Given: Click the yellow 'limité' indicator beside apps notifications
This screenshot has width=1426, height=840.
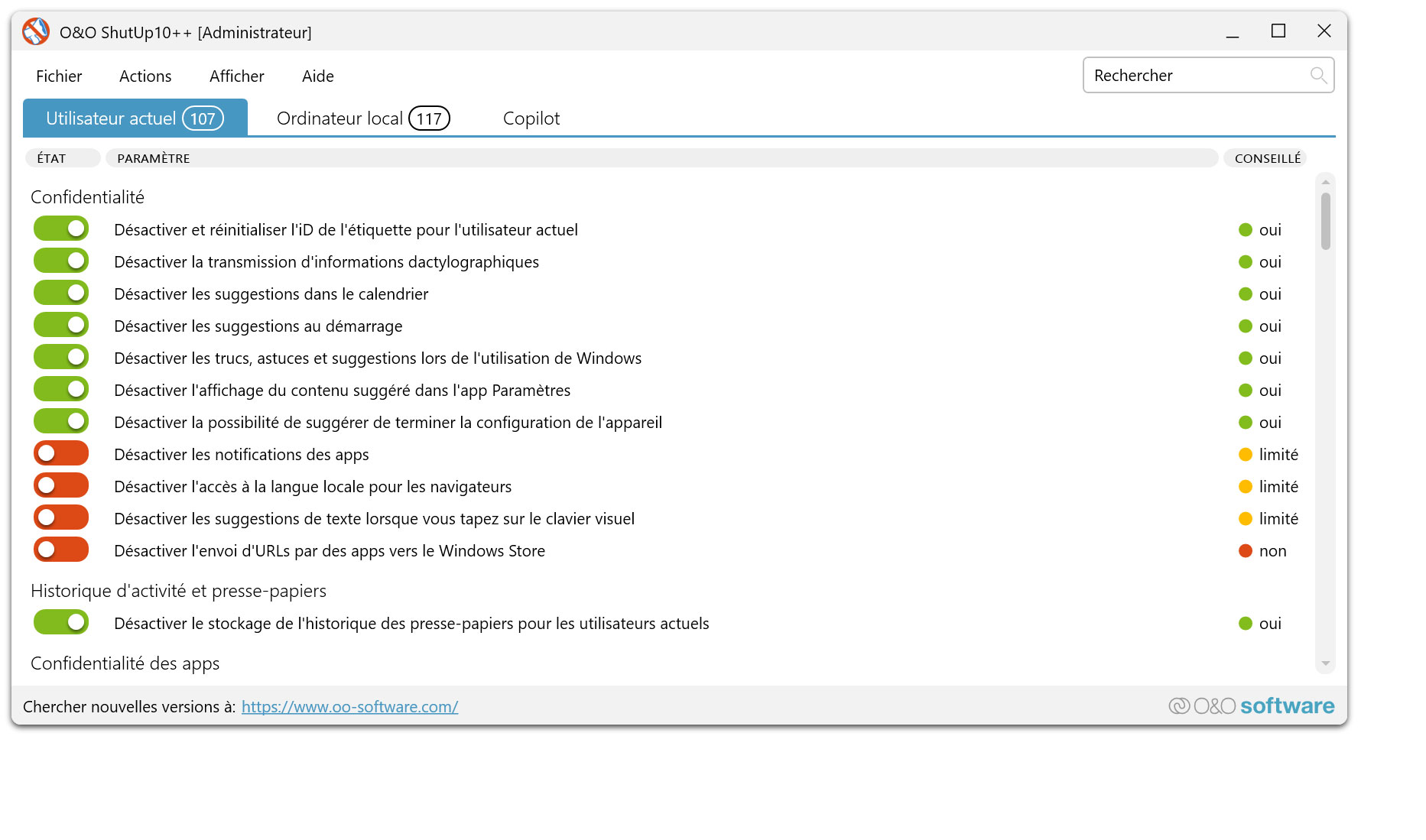Looking at the screenshot, I should [x=1246, y=454].
